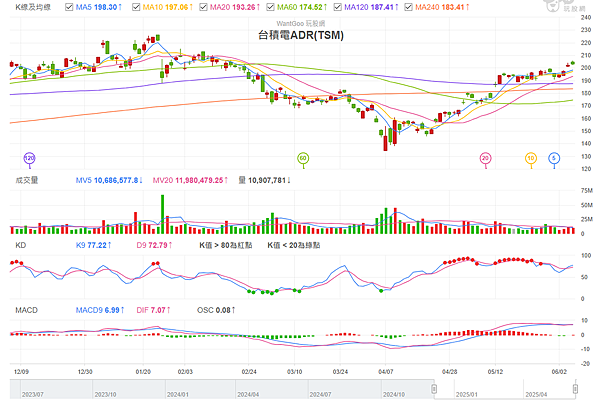Image resolution: width=600 pixels, height=402 pixels.
Task: Click the KD panel title label
Action: click(21, 245)
